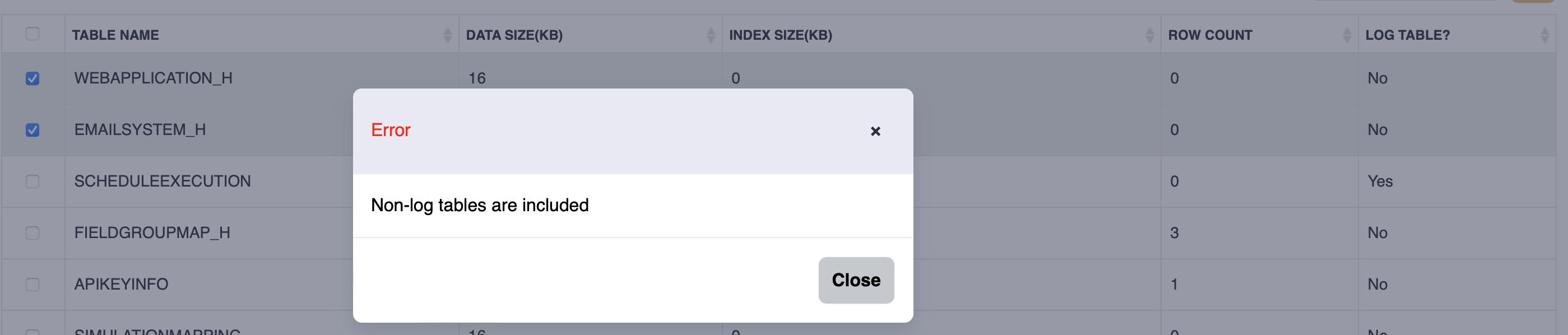Uncheck the EMAILSYSTEM_H row checkbox

coord(33,130)
